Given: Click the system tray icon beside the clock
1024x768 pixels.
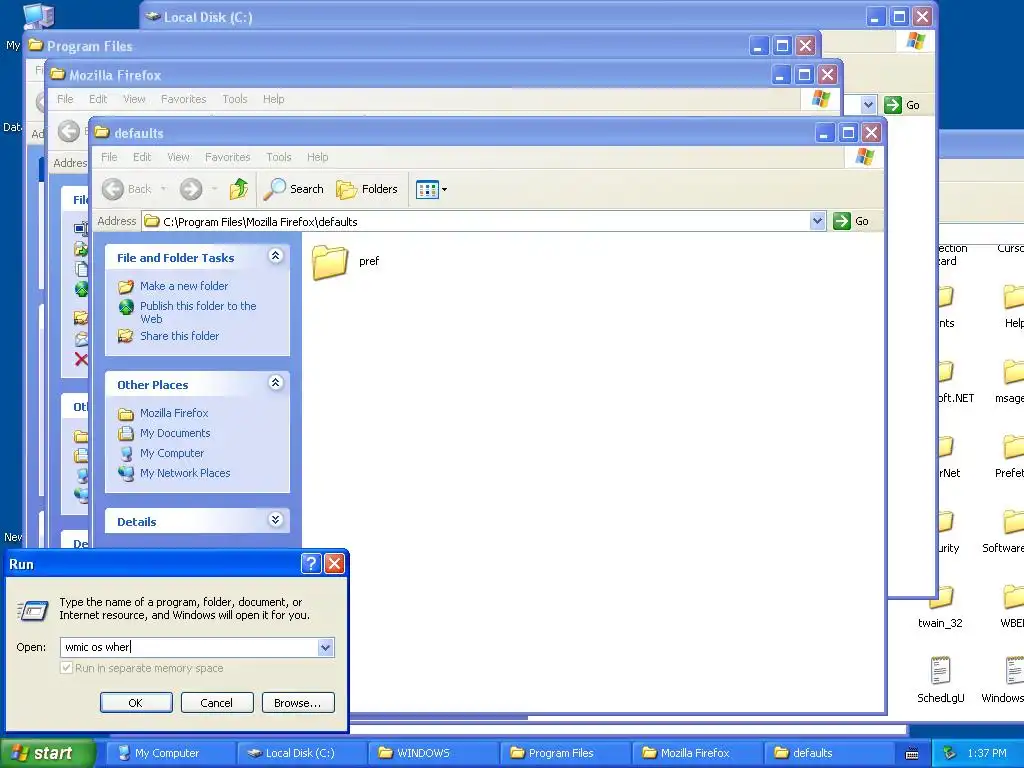Looking at the screenshot, I should 950,753.
